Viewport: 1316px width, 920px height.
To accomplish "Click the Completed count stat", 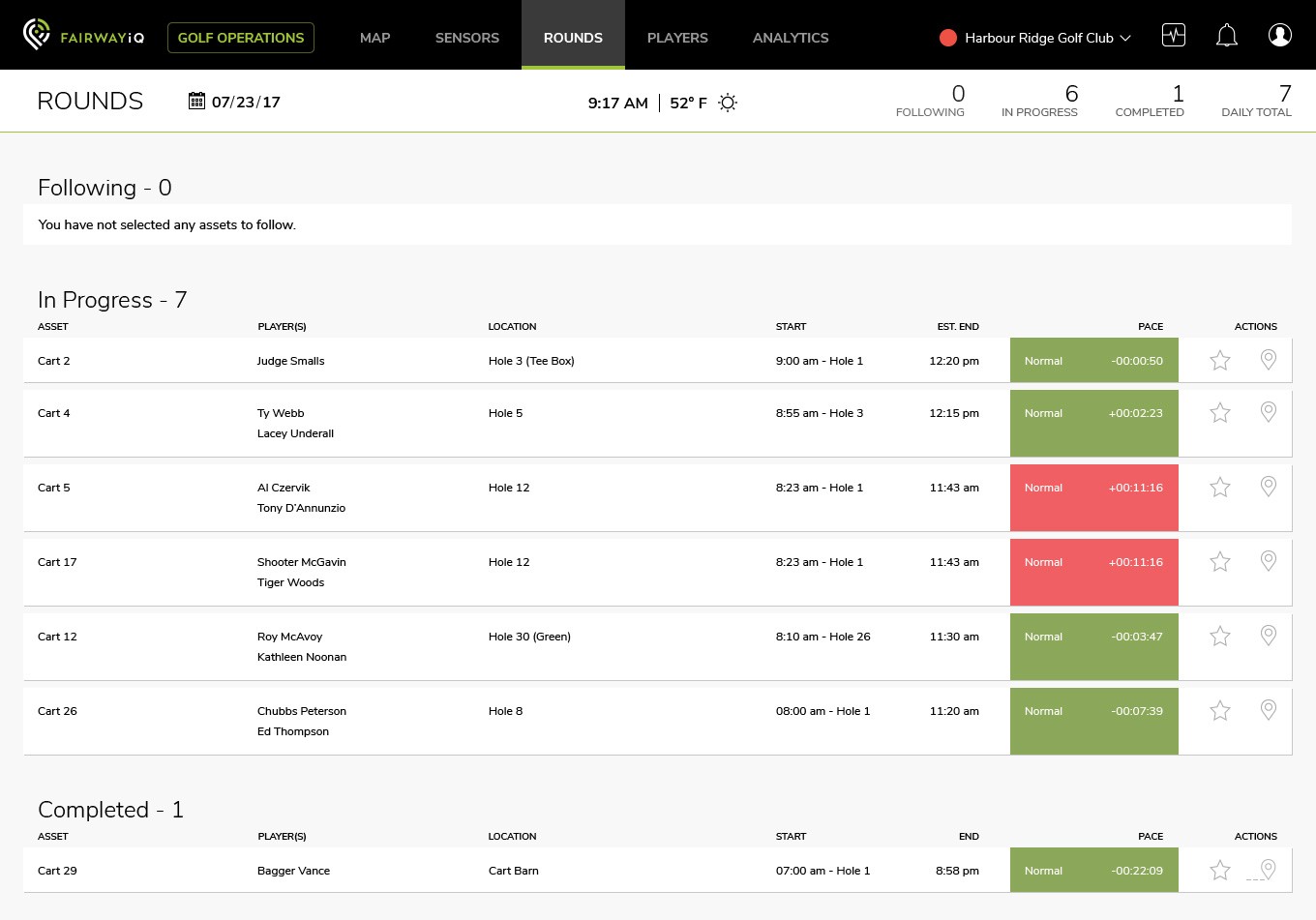I will [x=1150, y=101].
